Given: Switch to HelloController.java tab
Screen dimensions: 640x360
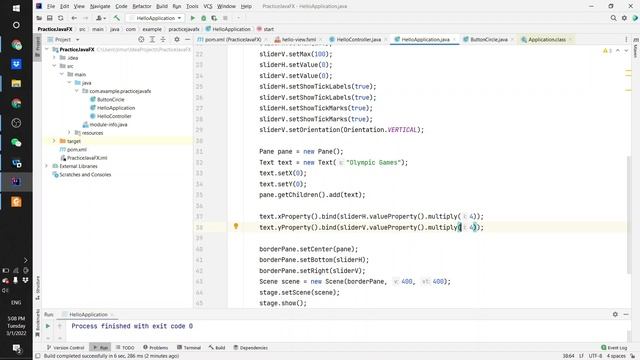Looking at the screenshot, I should point(358,40).
